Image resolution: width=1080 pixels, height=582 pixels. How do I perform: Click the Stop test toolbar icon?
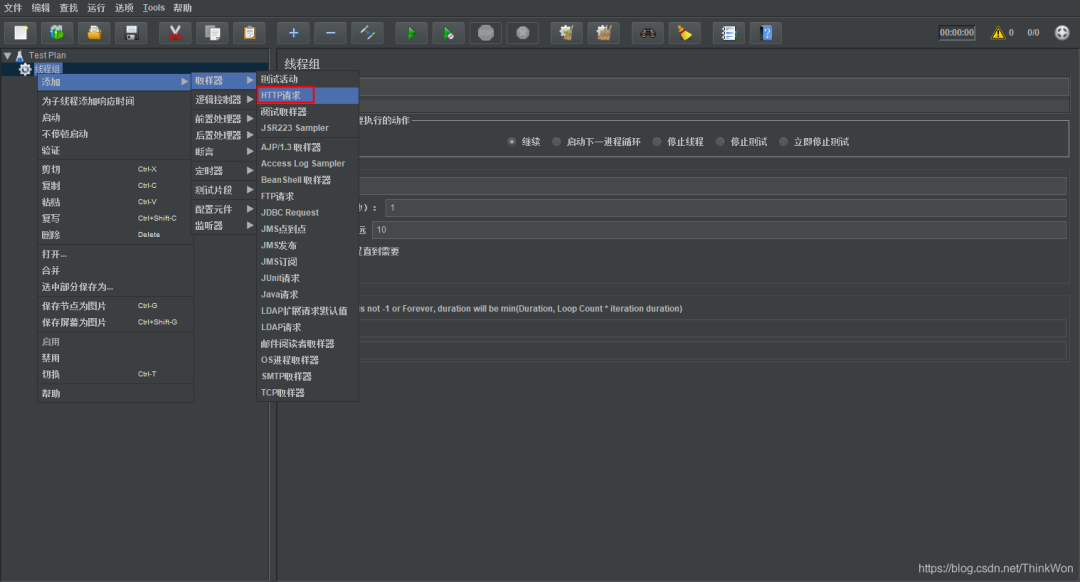(x=486, y=33)
